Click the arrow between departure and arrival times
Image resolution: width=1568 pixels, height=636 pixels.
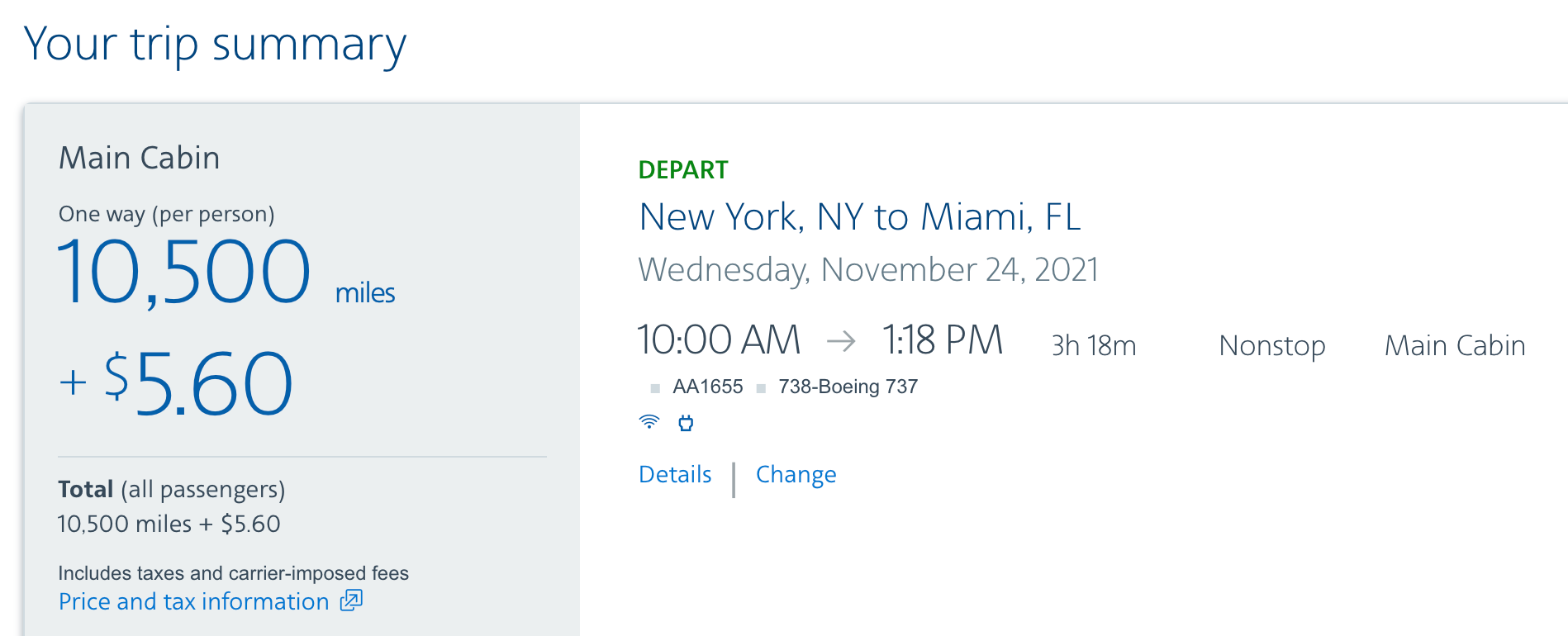click(841, 341)
